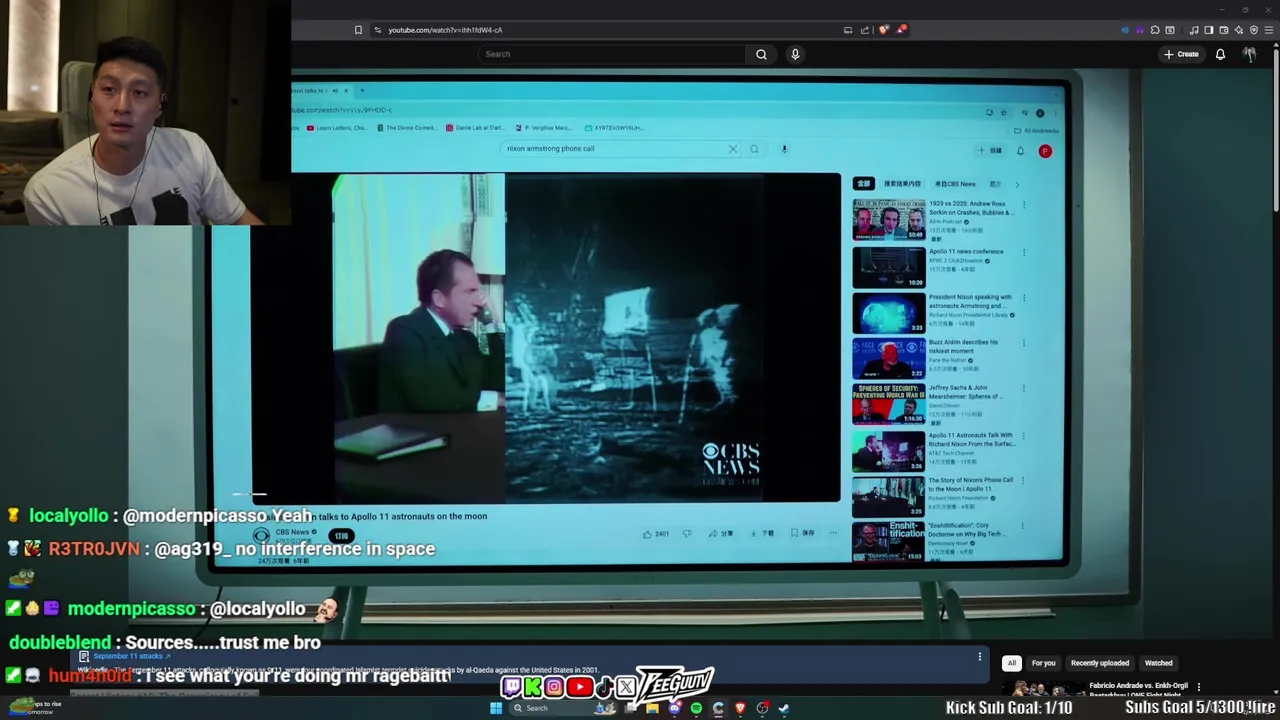This screenshot has height=720, width=1280.
Task: Click the thumbs-down dislike button
Action: point(686,533)
